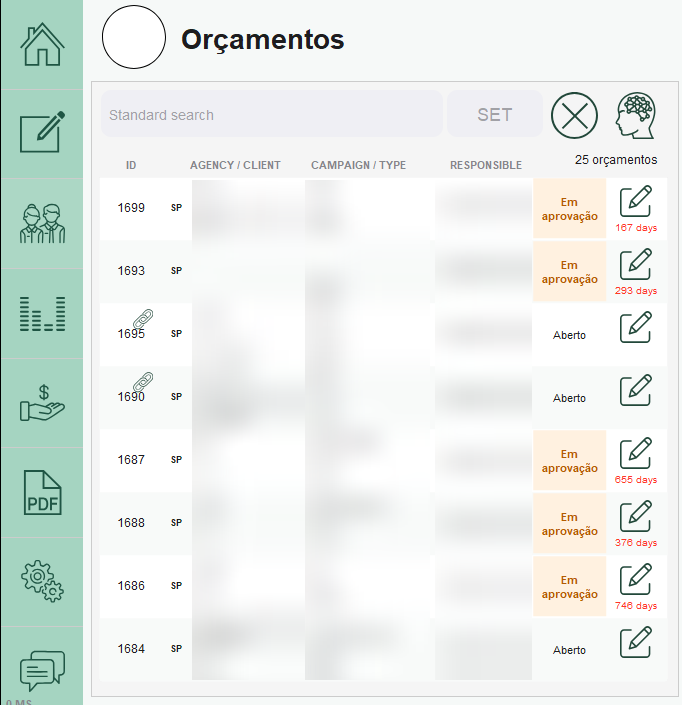
Task: Open the edit/compose sidebar icon
Action: [42, 132]
